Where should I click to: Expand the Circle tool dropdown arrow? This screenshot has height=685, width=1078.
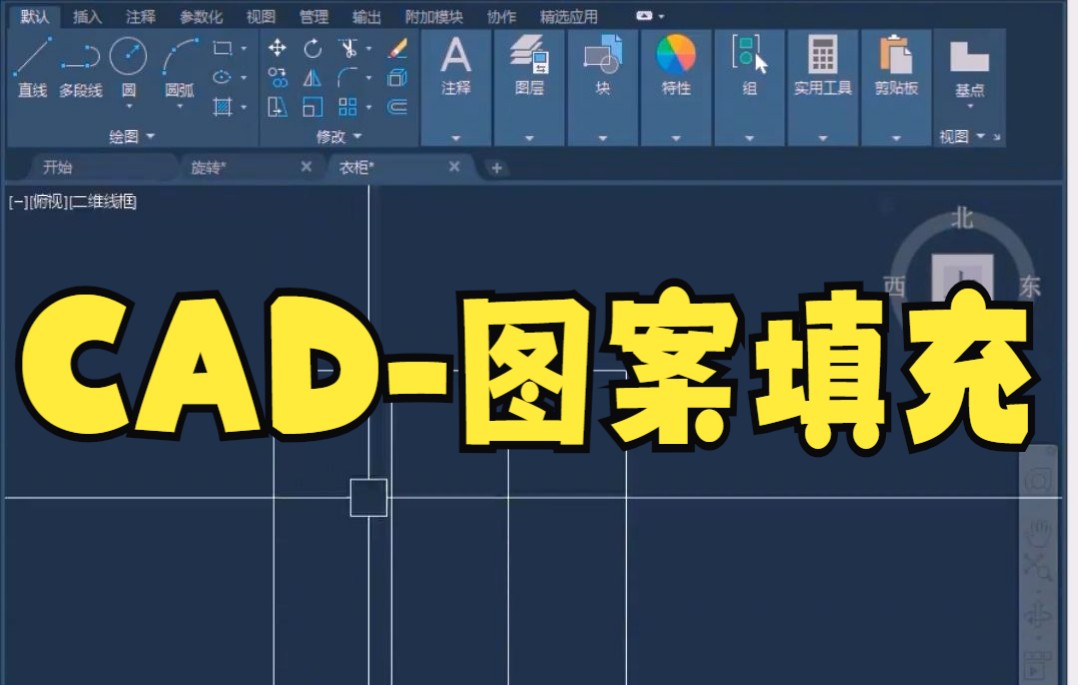coord(130,104)
